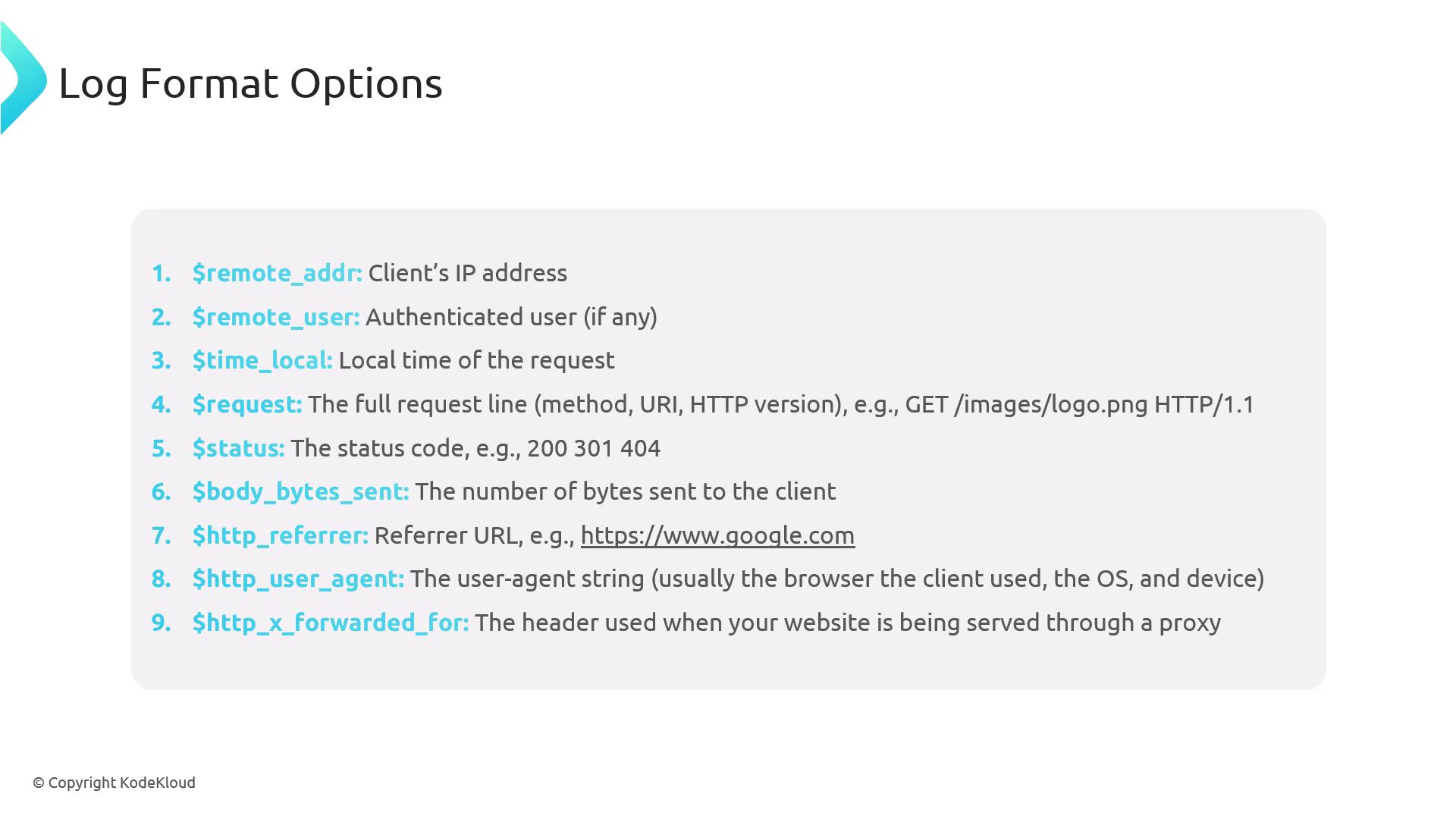Click the example GET /images/logo.png HTTP/1.1 text
The image size is (1456, 819).
tap(1079, 404)
